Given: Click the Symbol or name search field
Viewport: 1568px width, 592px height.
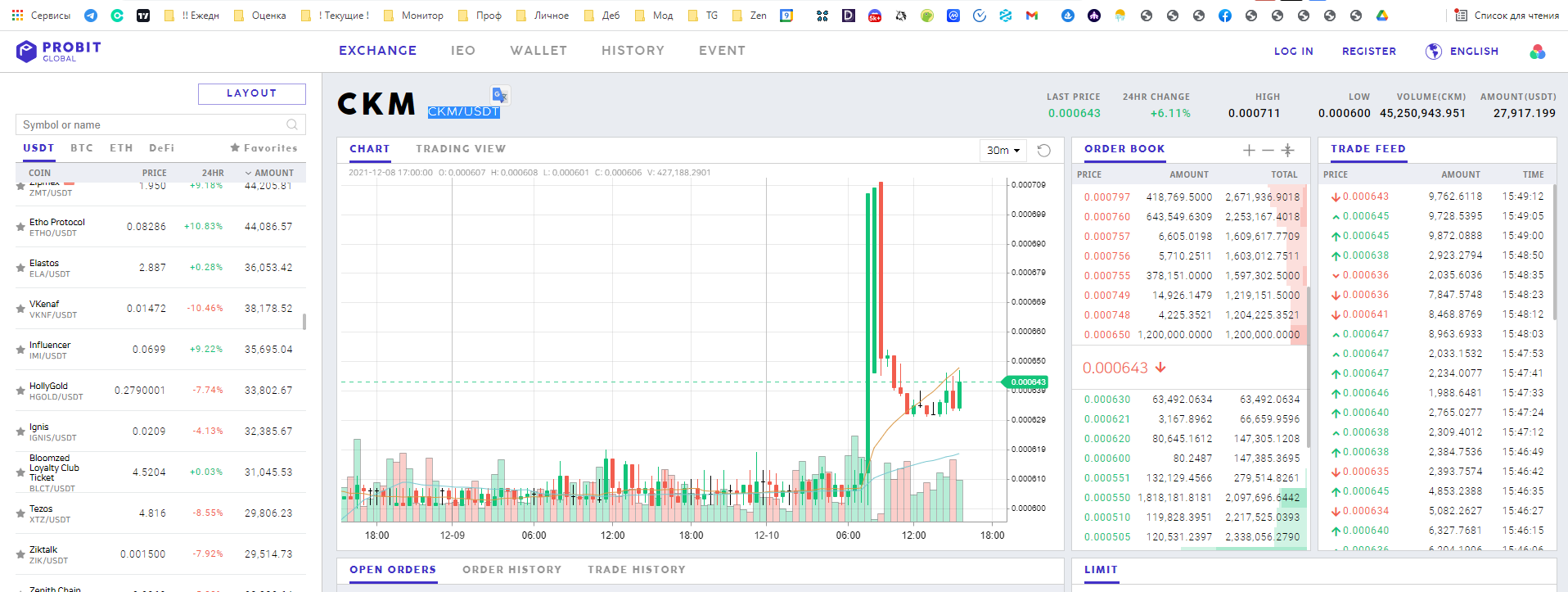Looking at the screenshot, I should (160, 124).
